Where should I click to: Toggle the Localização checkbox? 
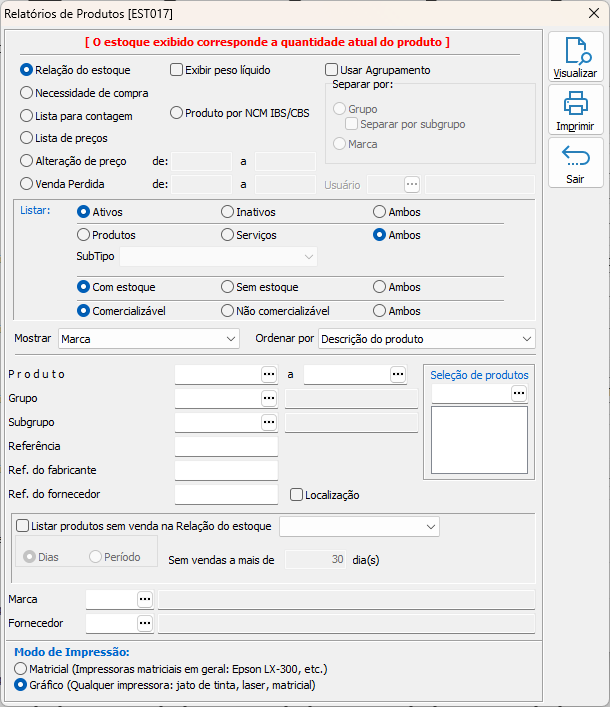tap(296, 494)
